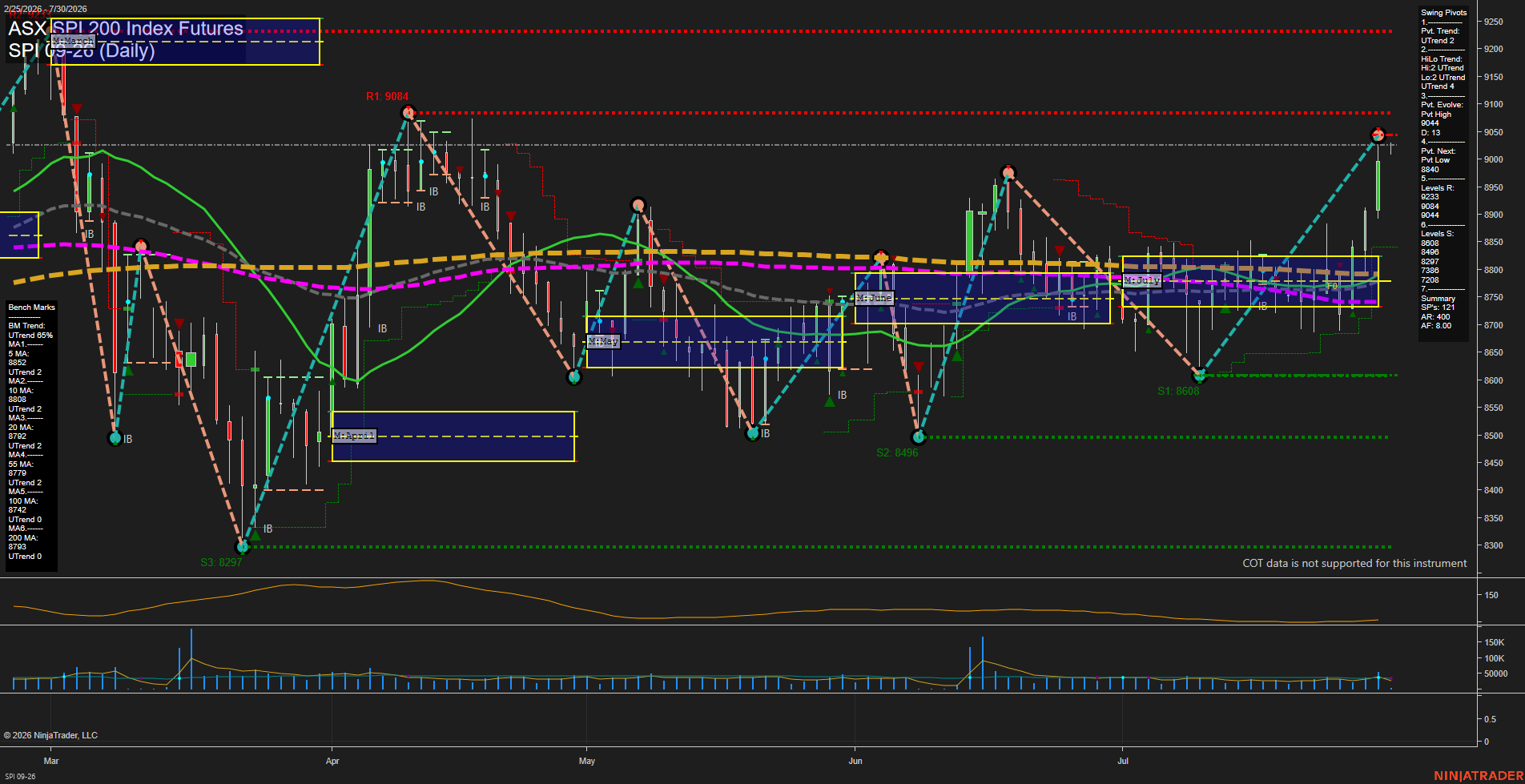Click 50000 on the volume axis

click(x=1496, y=673)
